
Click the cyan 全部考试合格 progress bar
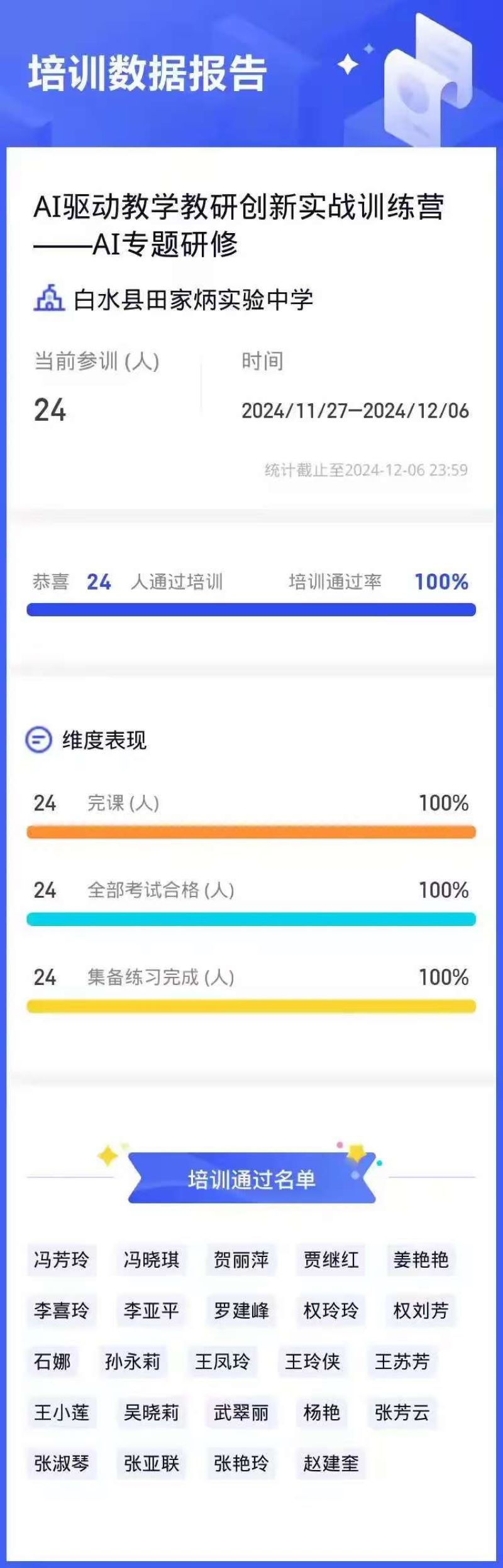[251, 919]
